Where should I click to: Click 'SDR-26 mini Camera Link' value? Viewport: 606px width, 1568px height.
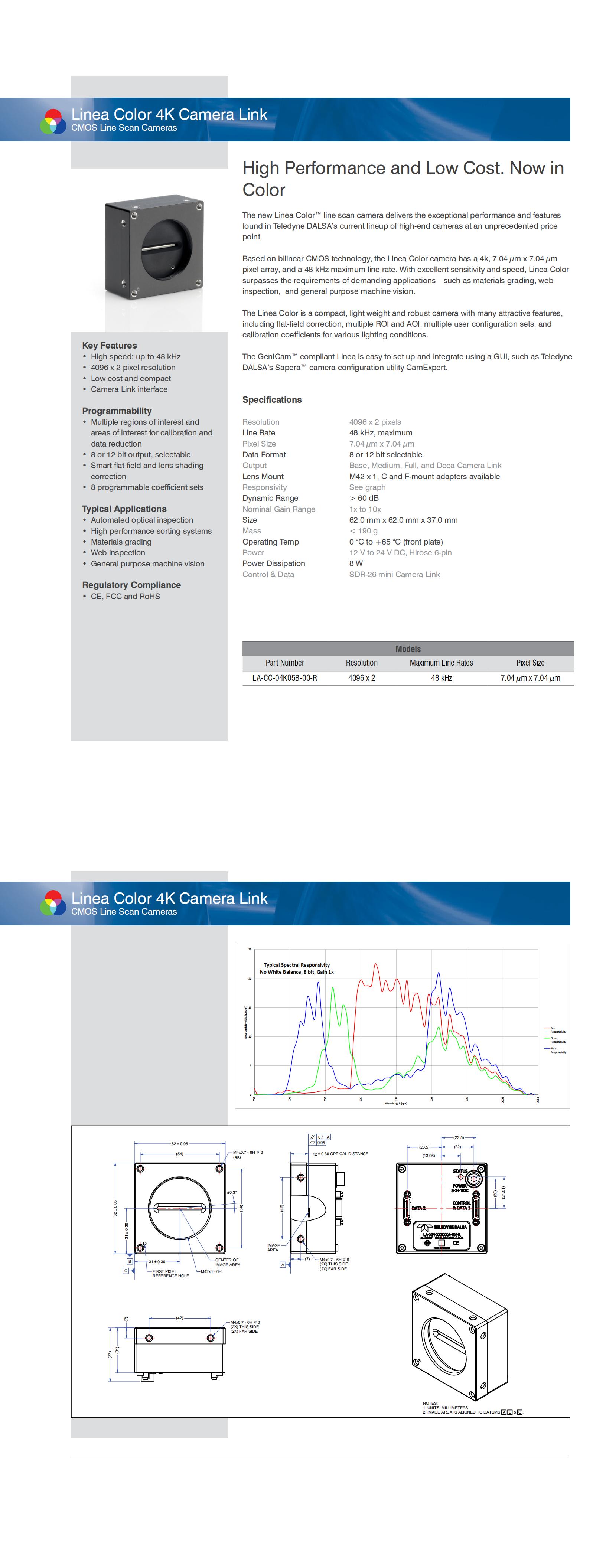pyautogui.click(x=394, y=575)
